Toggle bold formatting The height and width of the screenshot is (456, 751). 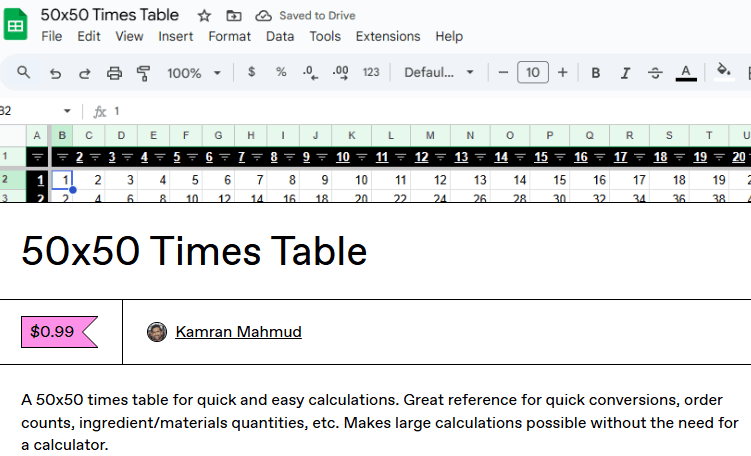(596, 73)
